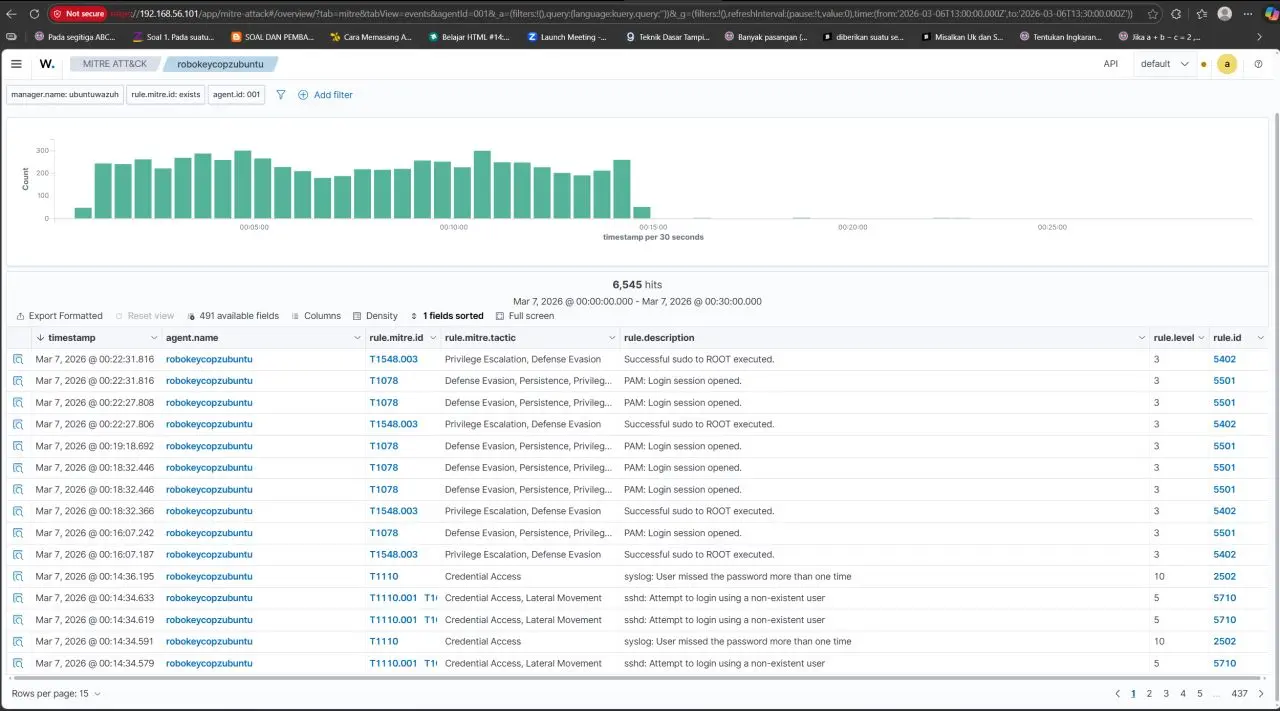
Task: Edit filter manager.name: ubuntuwazuh
Action: [65, 95]
